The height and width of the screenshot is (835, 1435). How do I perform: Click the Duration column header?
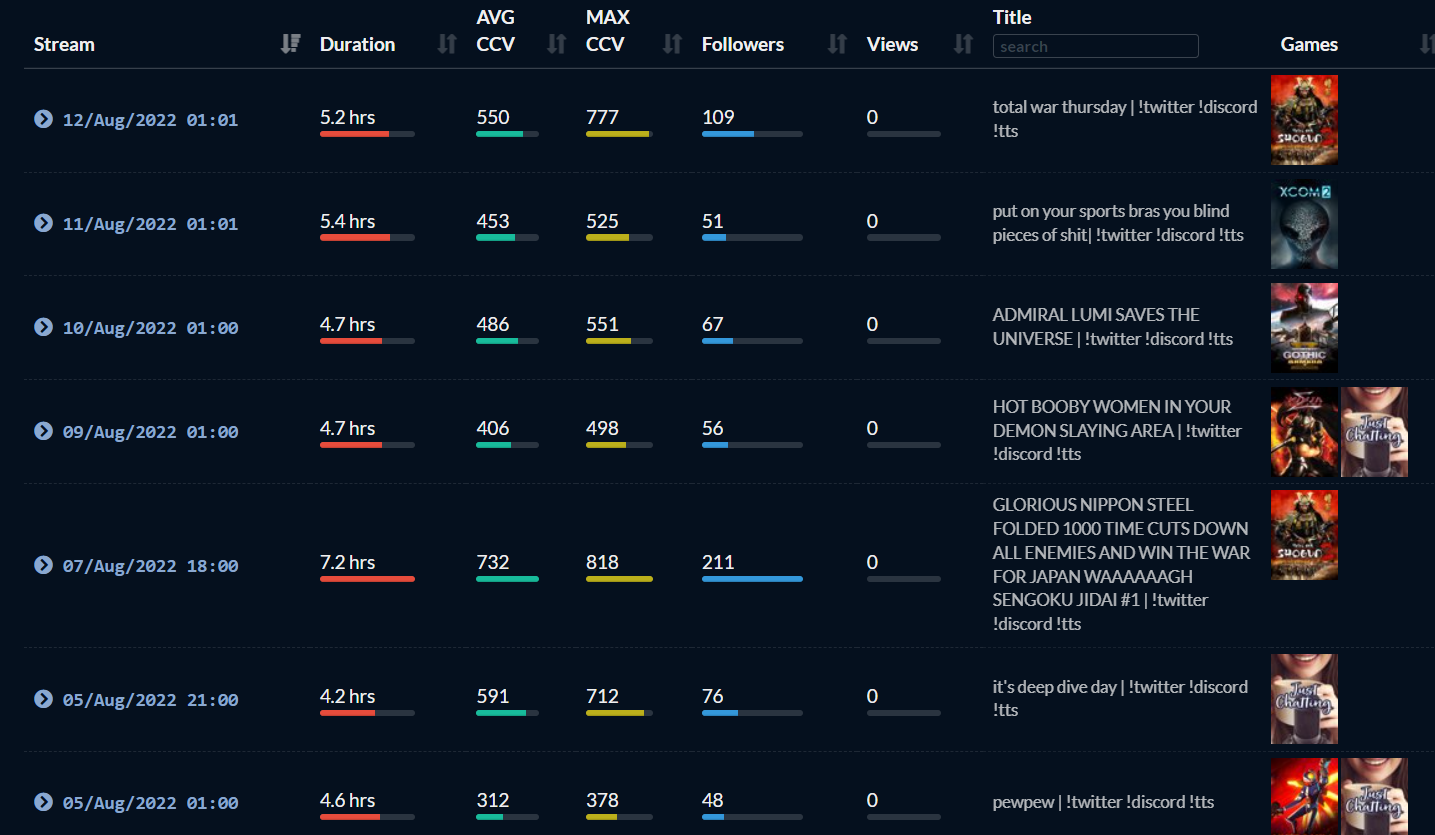pyautogui.click(x=357, y=44)
